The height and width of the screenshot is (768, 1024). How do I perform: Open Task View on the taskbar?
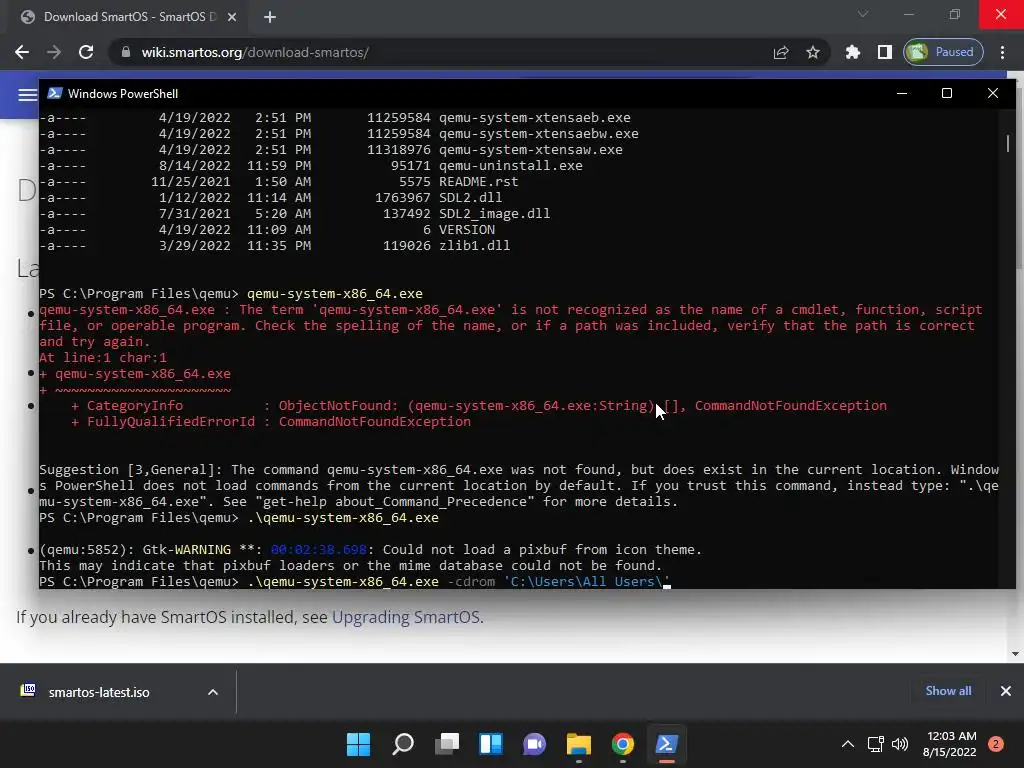447,744
